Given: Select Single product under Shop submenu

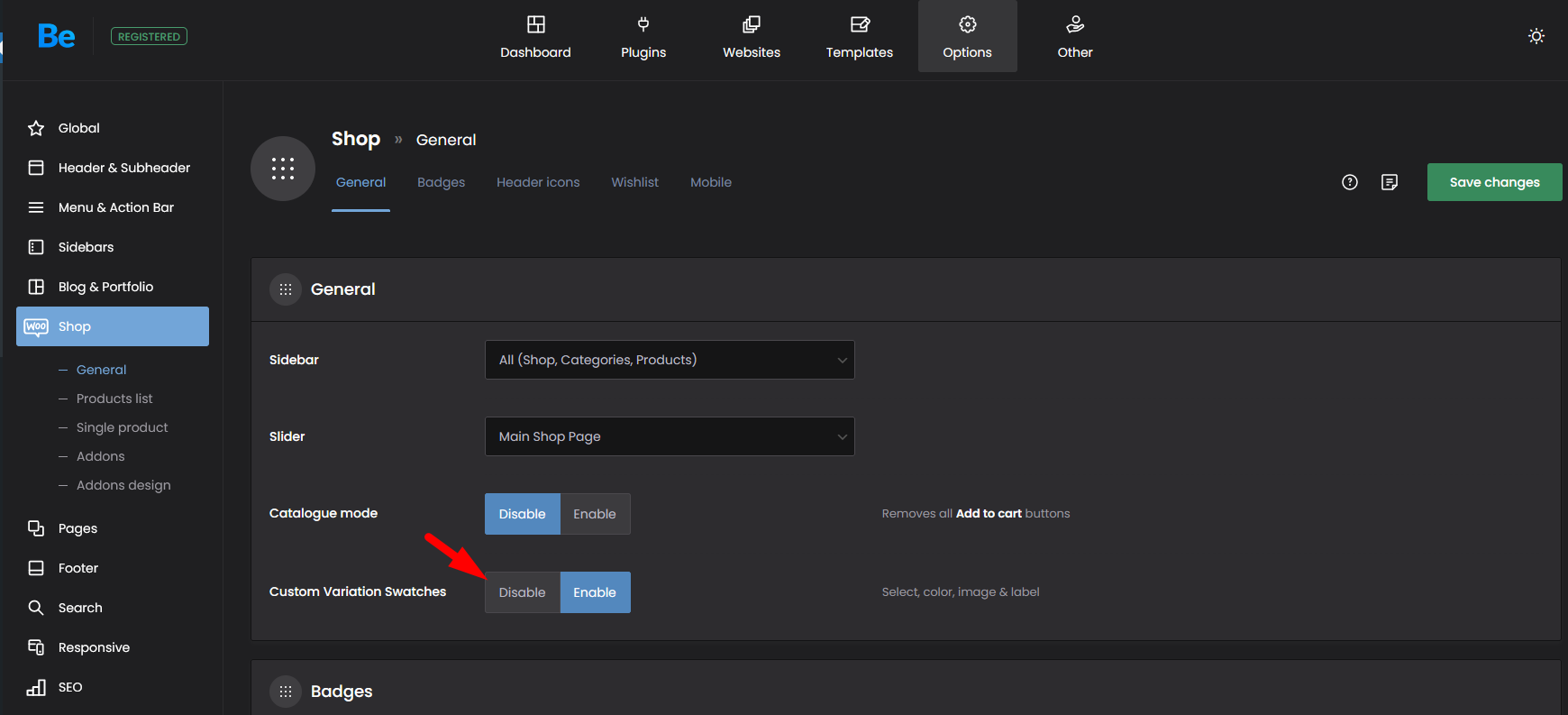Looking at the screenshot, I should (x=123, y=427).
